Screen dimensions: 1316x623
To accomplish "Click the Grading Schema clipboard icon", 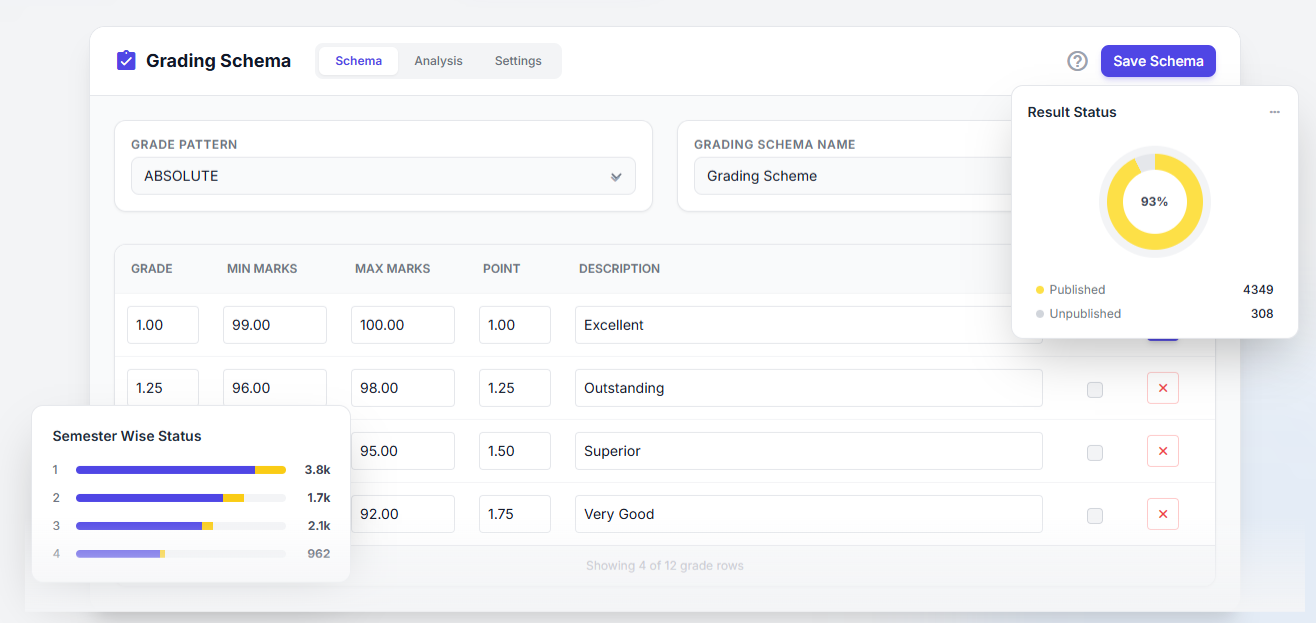I will click(x=126, y=61).
